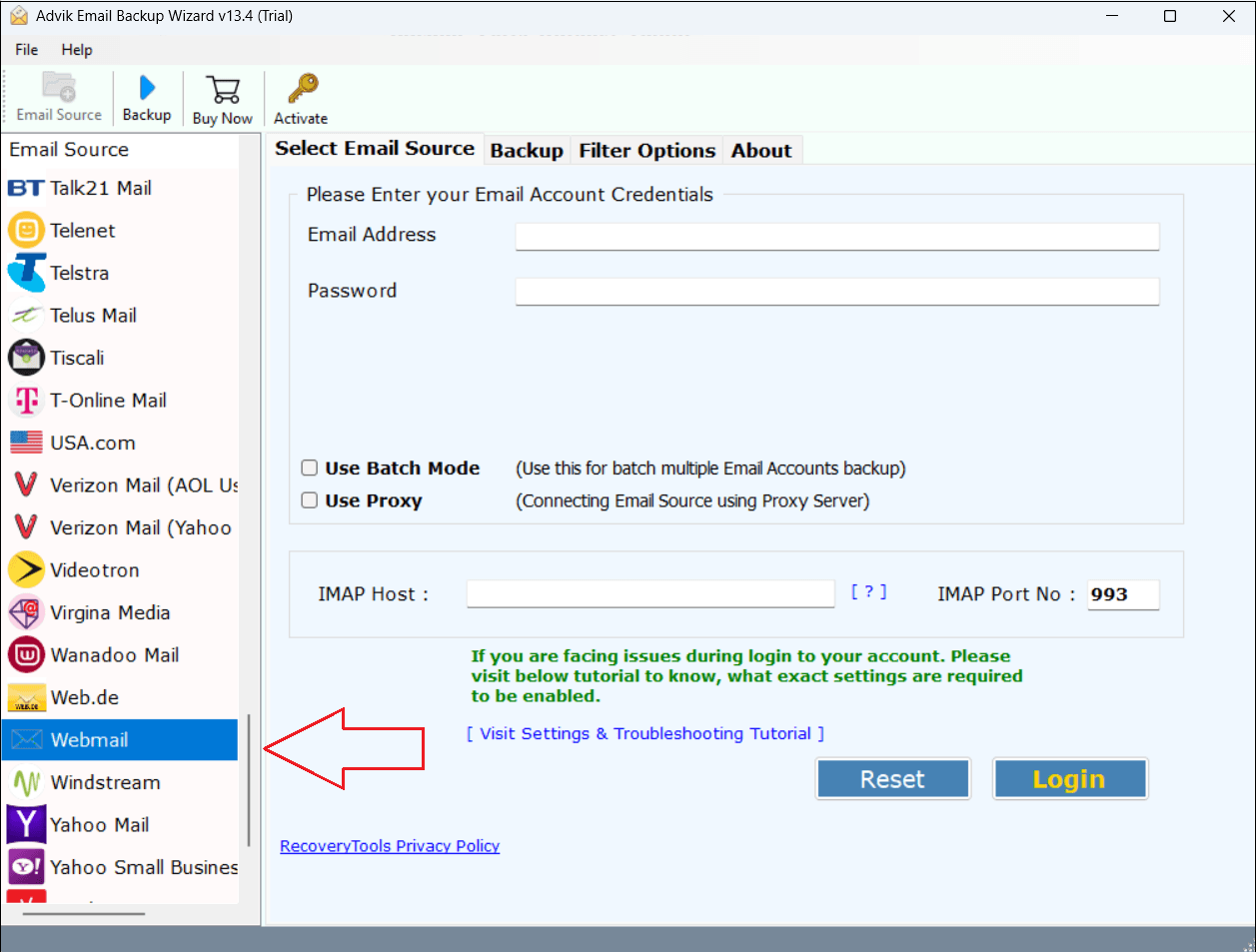The height and width of the screenshot is (952, 1256).
Task: Click the Wanadoo Mail red icon
Action: click(26, 655)
